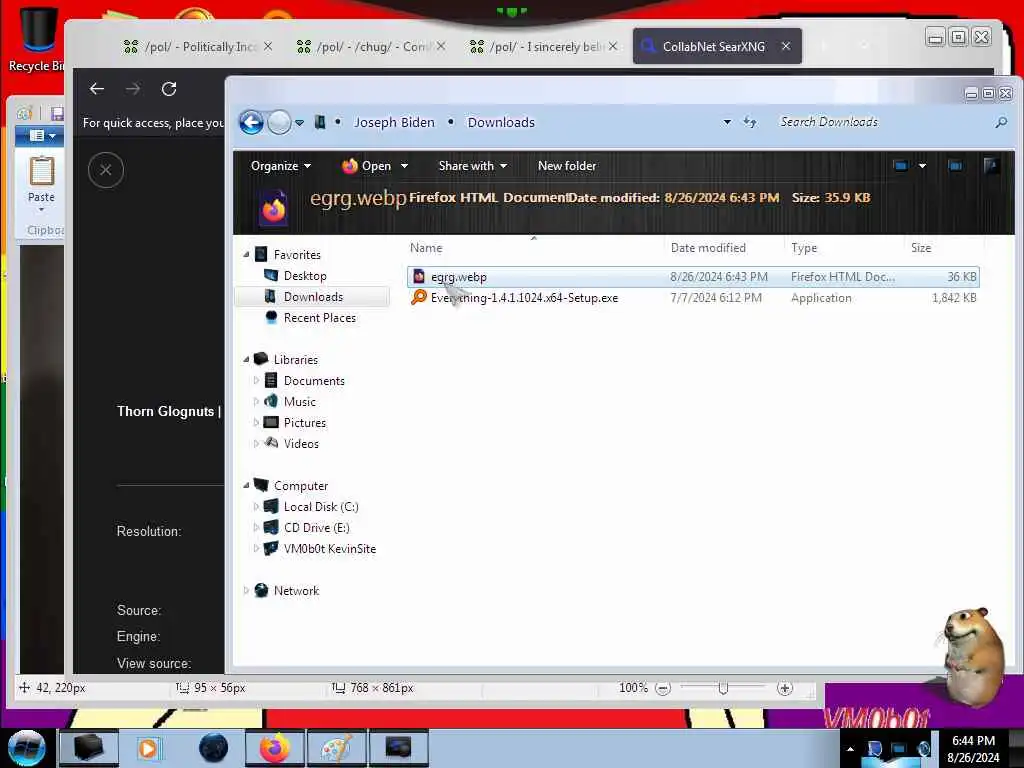
Task: Select Everything-1.4.1.1024.x64-Setup.exe file
Action: click(x=693, y=298)
